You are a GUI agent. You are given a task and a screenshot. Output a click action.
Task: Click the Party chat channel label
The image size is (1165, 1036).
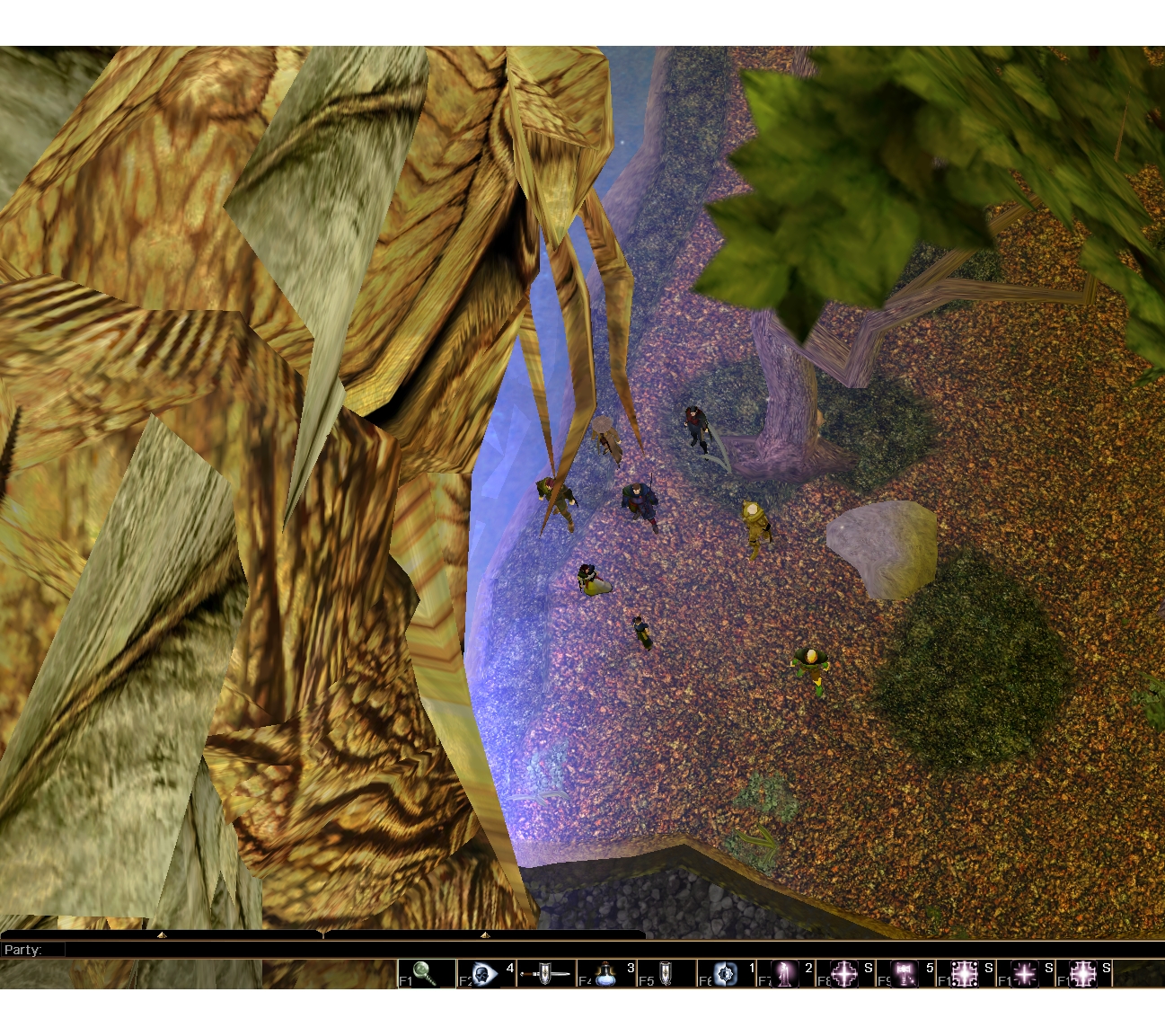coord(23,950)
